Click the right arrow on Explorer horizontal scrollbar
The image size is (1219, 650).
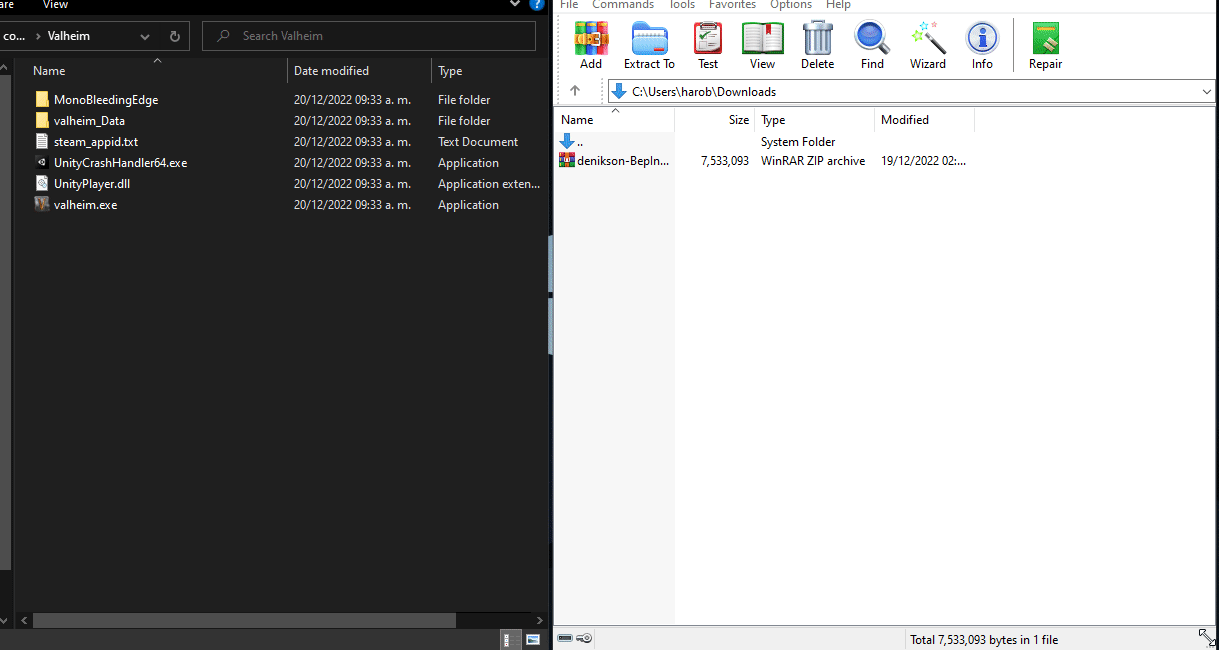click(542, 620)
